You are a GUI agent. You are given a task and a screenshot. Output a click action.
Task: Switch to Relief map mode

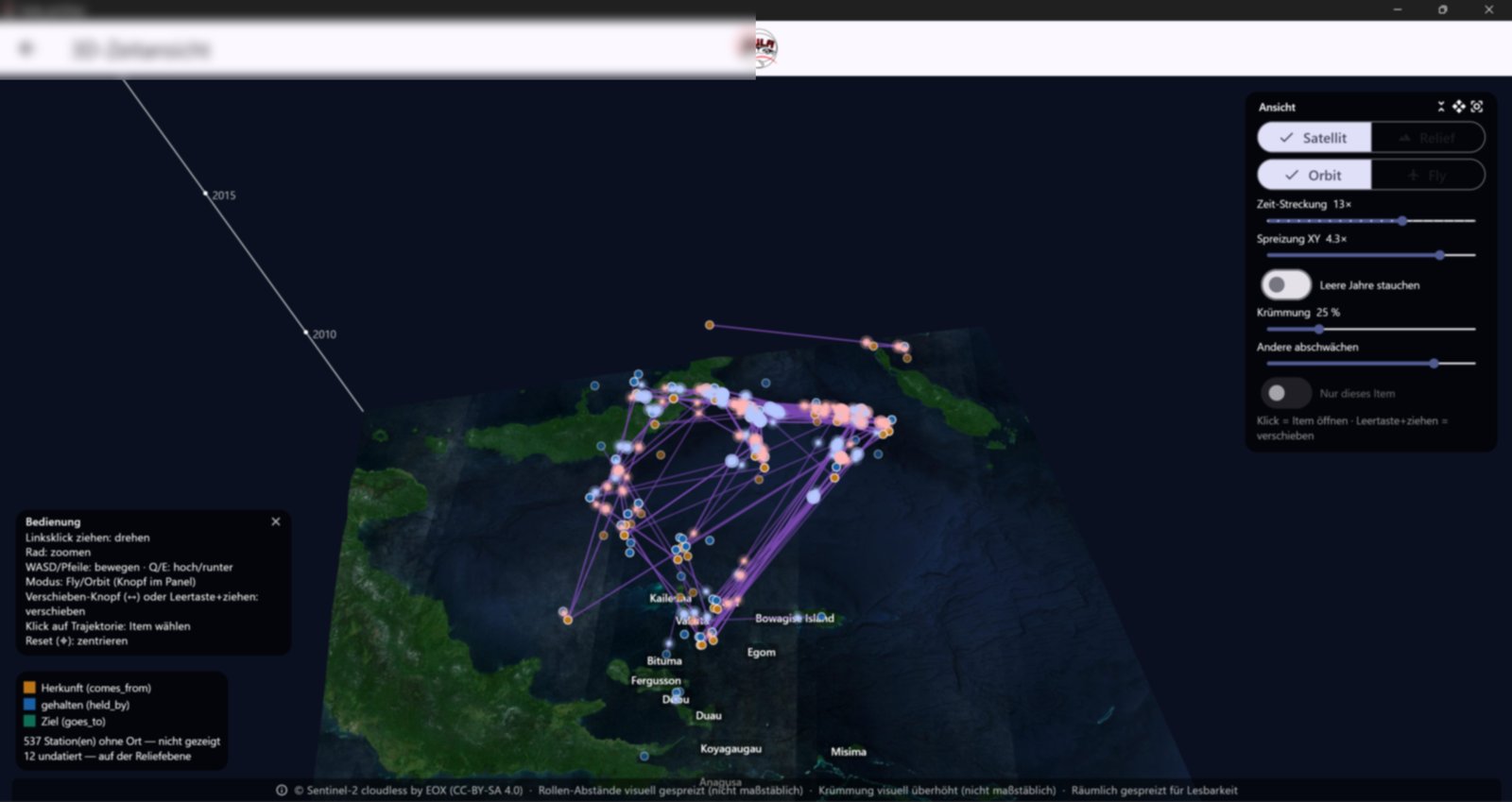pos(1427,138)
